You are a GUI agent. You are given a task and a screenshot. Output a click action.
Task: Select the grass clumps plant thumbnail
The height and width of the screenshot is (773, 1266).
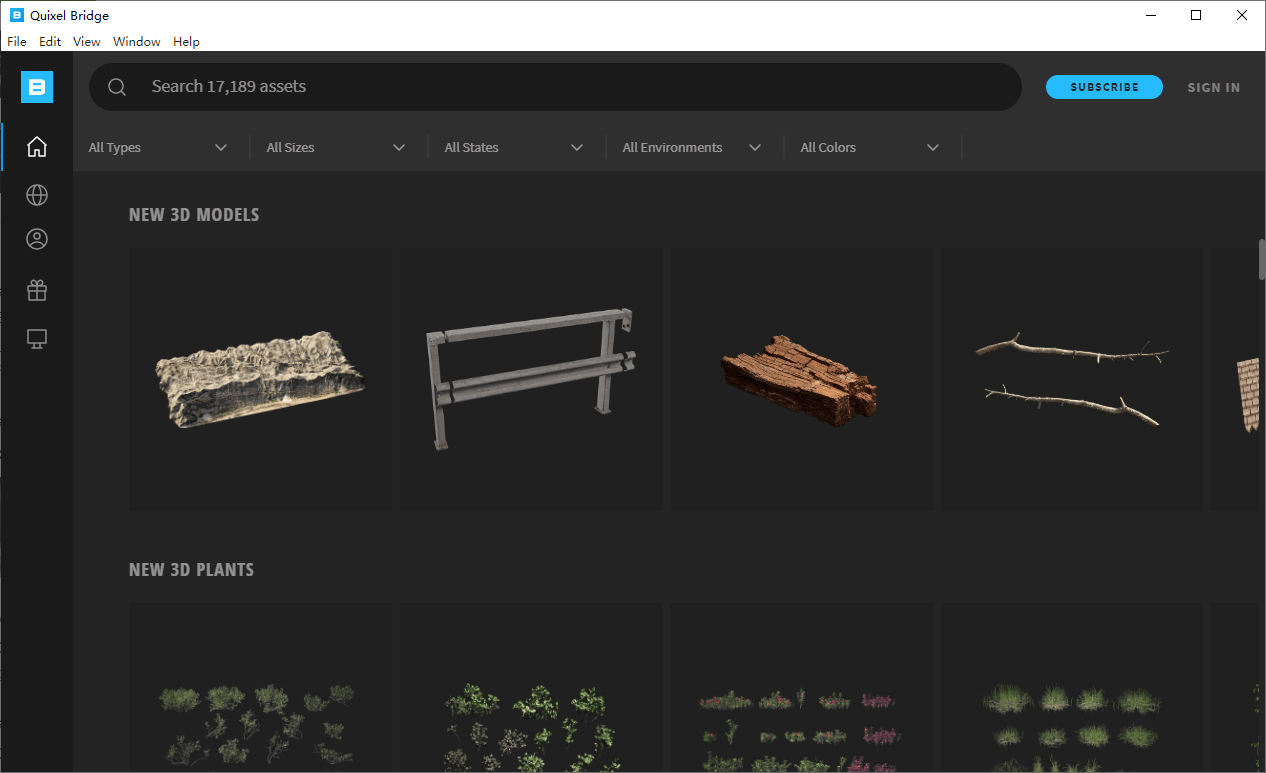click(1072, 687)
